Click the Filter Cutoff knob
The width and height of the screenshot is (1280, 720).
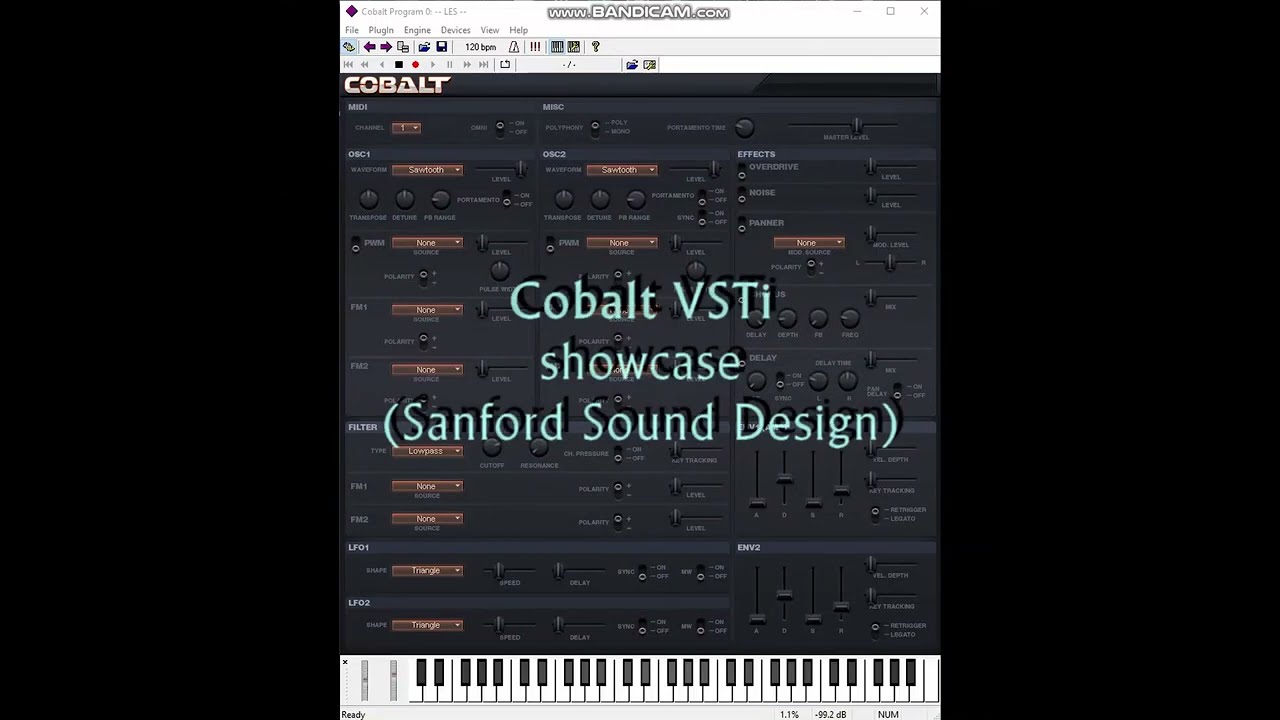(x=491, y=449)
